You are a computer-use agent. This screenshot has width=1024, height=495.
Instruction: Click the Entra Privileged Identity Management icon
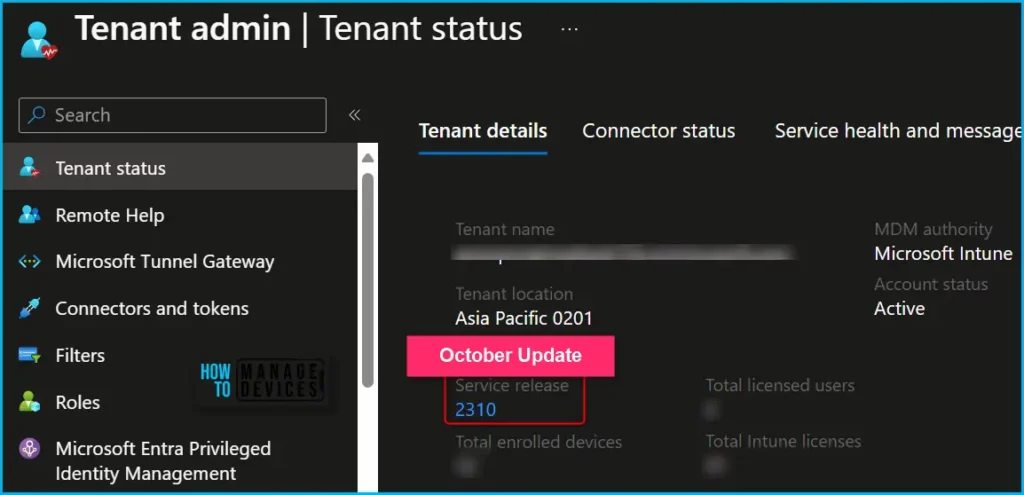click(29, 449)
